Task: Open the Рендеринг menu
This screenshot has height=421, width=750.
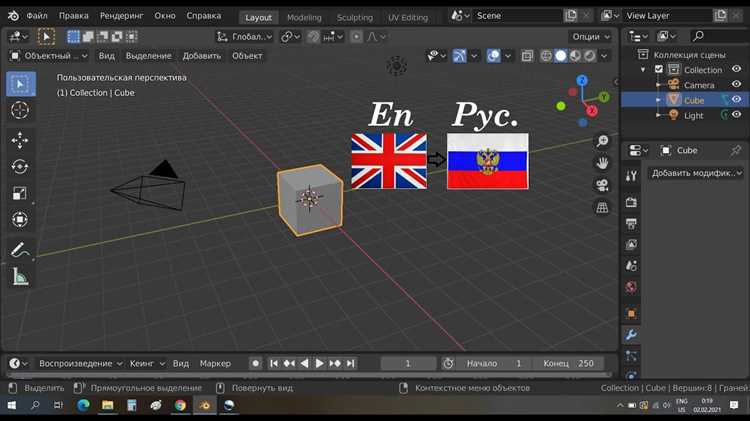Action: (121, 16)
